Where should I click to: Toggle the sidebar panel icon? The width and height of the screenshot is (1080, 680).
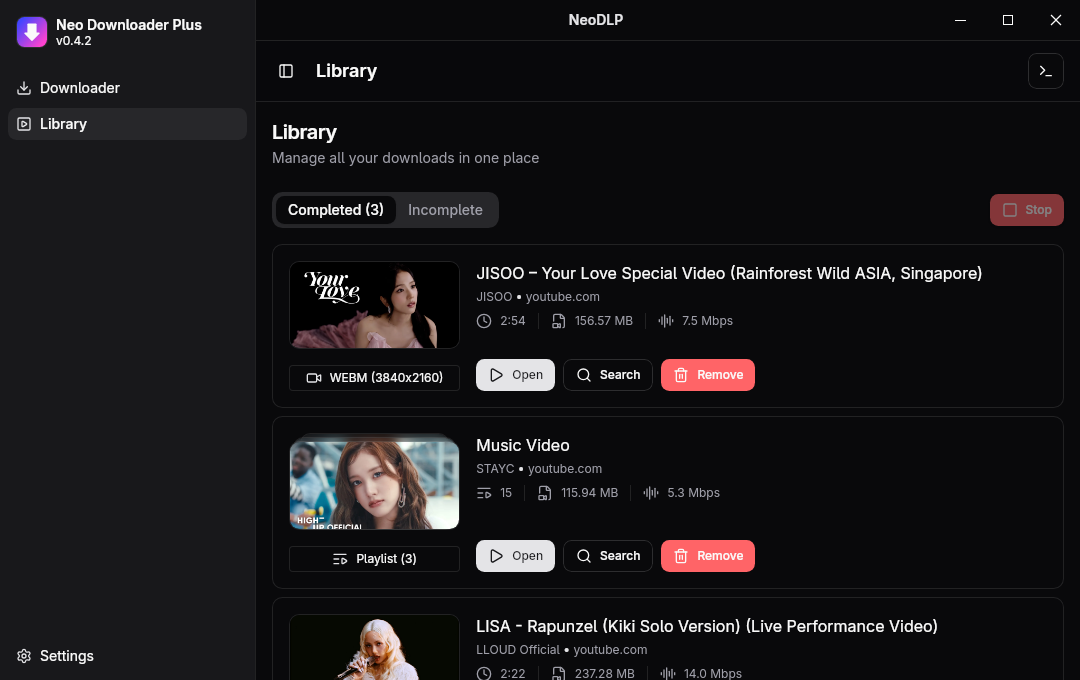click(286, 71)
